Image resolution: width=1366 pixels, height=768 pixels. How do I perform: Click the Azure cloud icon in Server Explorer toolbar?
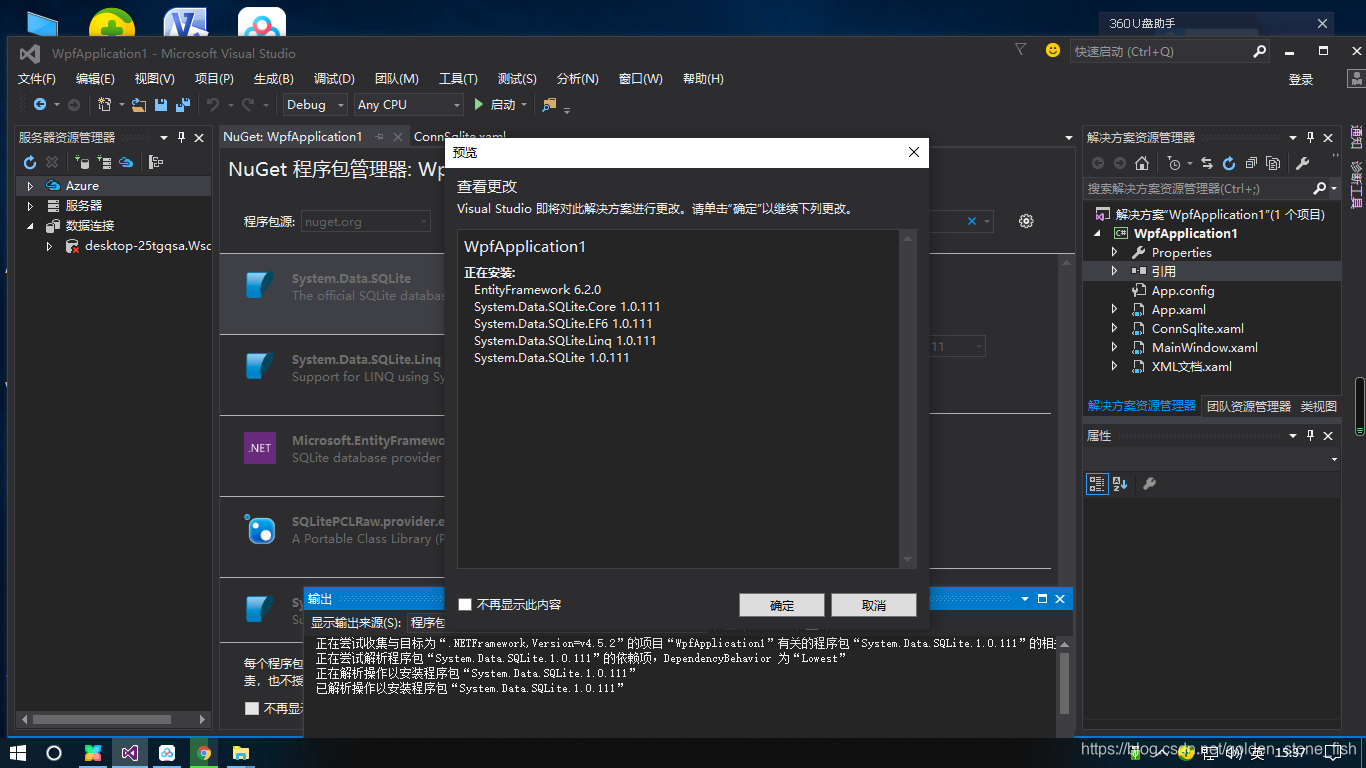(126, 162)
